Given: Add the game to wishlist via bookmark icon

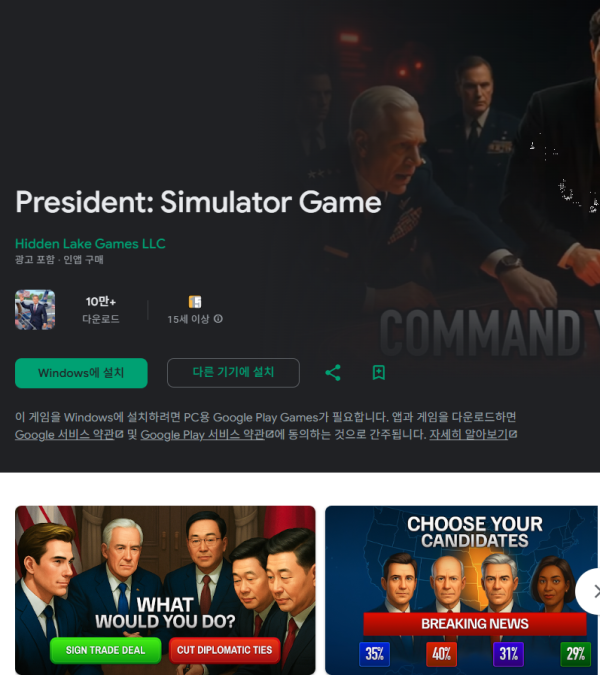Looking at the screenshot, I should pyautogui.click(x=379, y=373).
